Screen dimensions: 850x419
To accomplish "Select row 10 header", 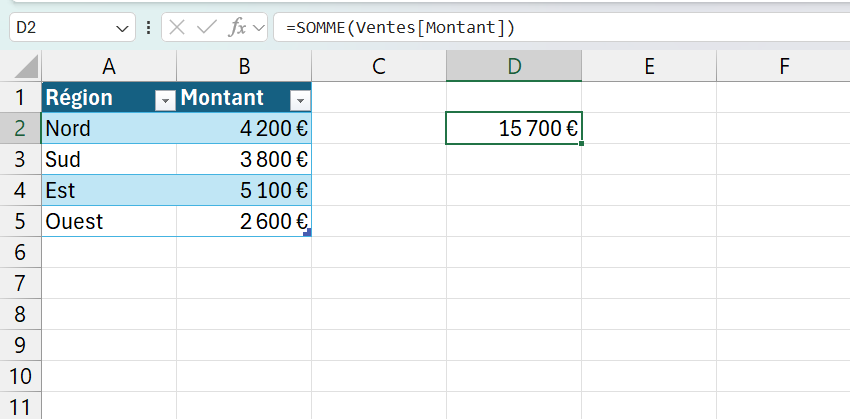I will click(21, 376).
